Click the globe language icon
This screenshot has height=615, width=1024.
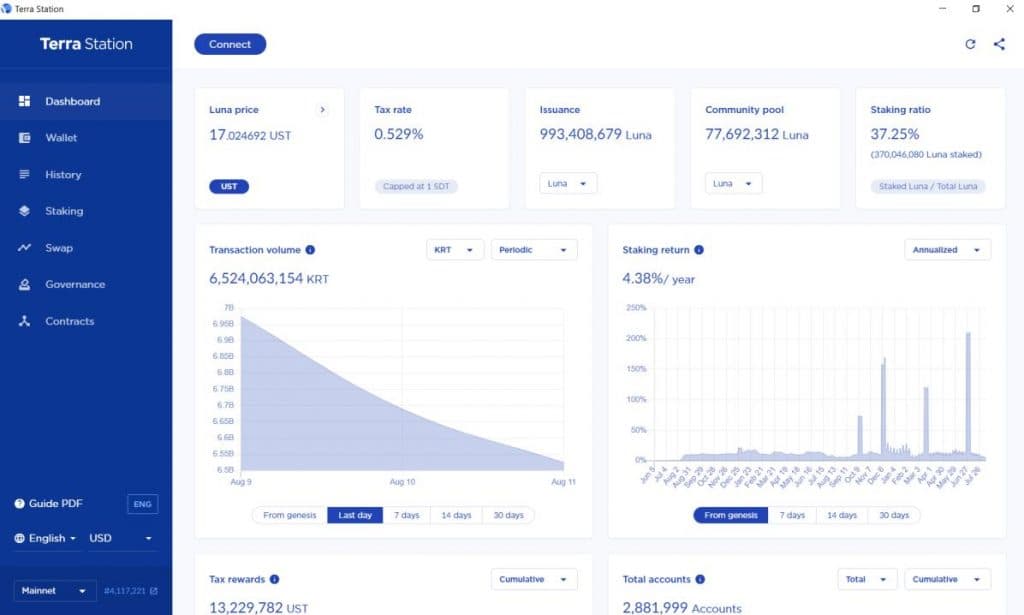coord(20,538)
